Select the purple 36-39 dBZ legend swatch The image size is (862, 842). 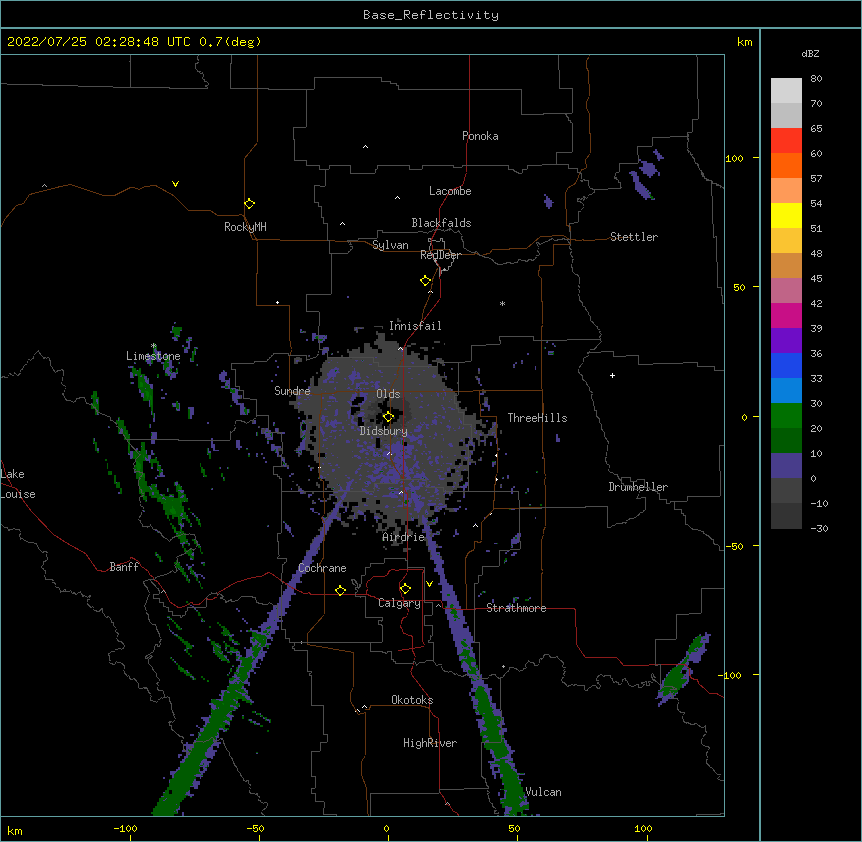coord(786,341)
